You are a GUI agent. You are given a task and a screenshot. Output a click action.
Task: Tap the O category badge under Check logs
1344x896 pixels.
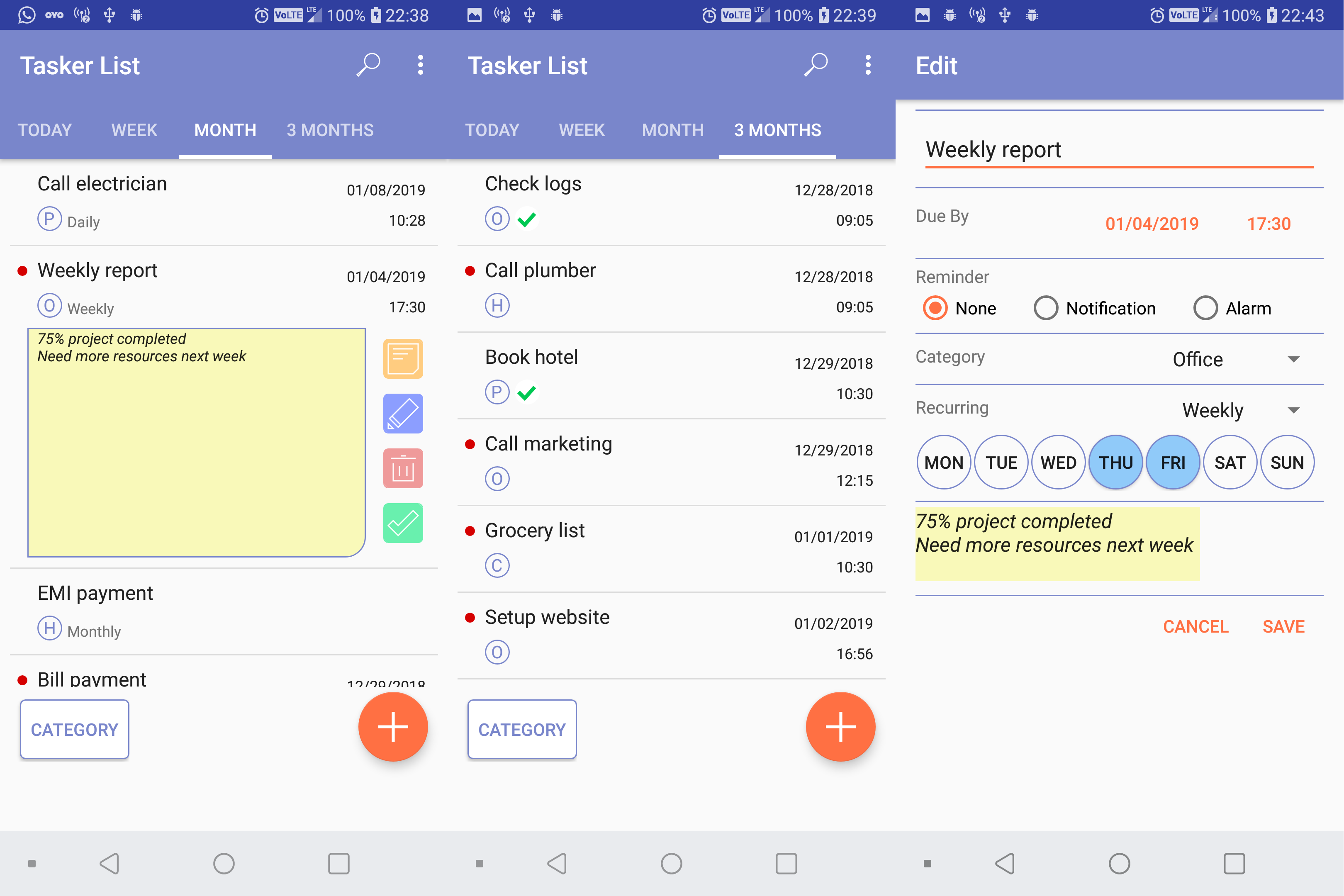click(497, 219)
